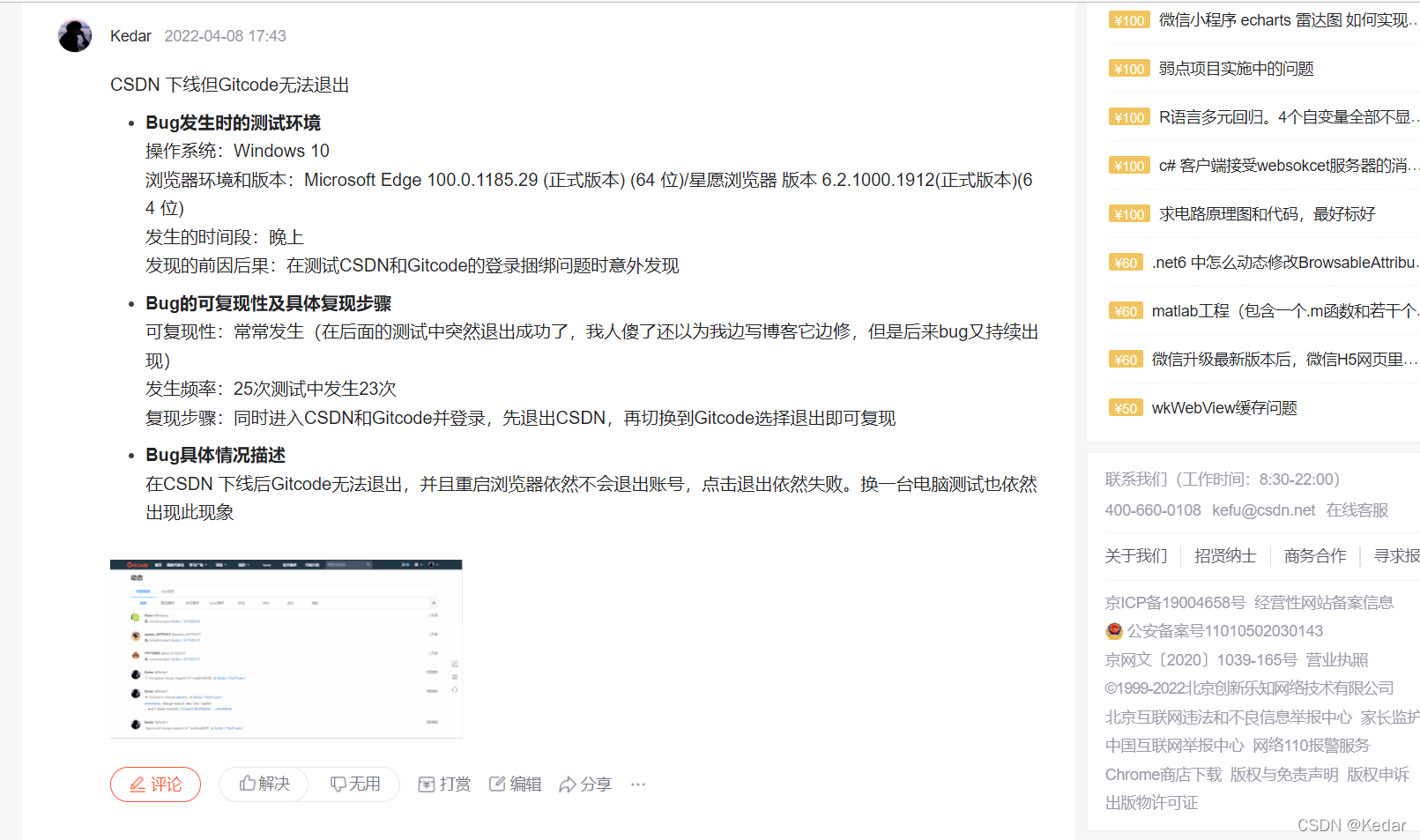Image resolution: width=1420 pixels, height=840 pixels.
Task: Click the thumbs-down 无用 icon
Action: point(339,784)
